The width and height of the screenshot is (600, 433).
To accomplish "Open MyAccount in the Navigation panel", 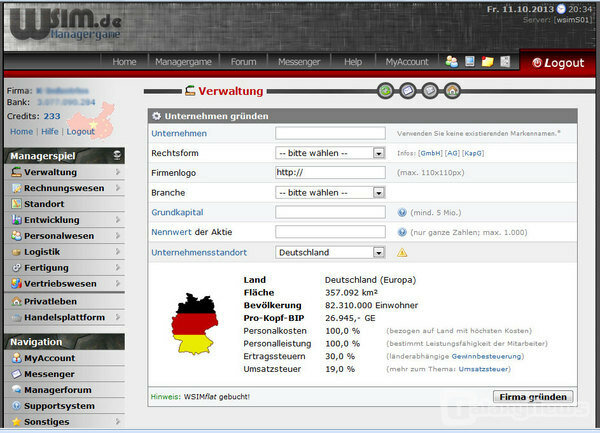I will point(50,358).
